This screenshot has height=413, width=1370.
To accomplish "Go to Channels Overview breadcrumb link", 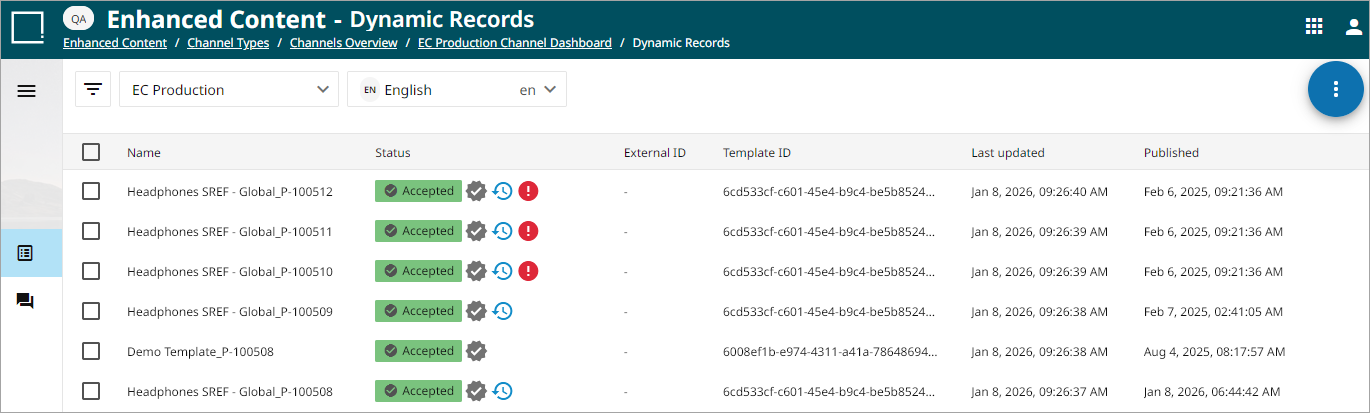I will (344, 43).
